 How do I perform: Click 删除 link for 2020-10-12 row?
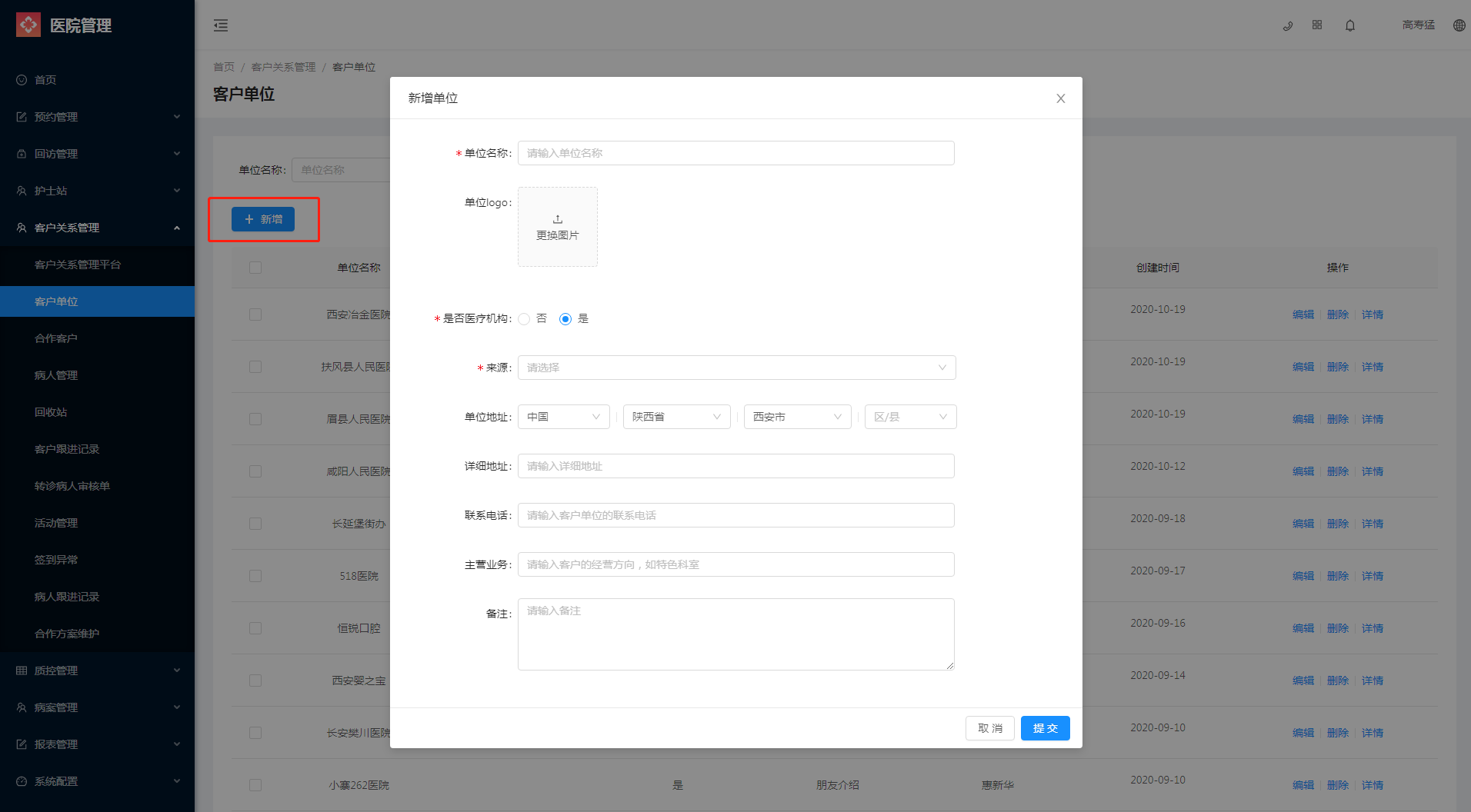coord(1338,471)
